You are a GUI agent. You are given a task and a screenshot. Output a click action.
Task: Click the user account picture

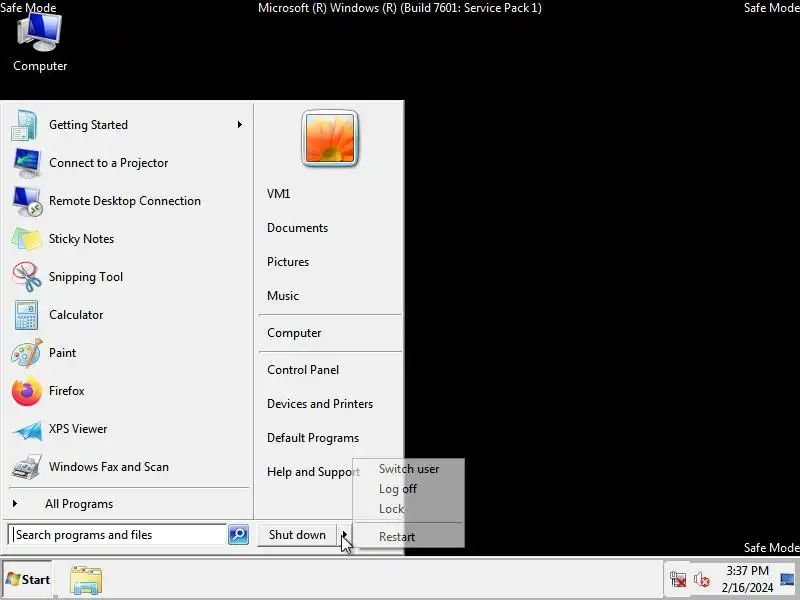330,138
